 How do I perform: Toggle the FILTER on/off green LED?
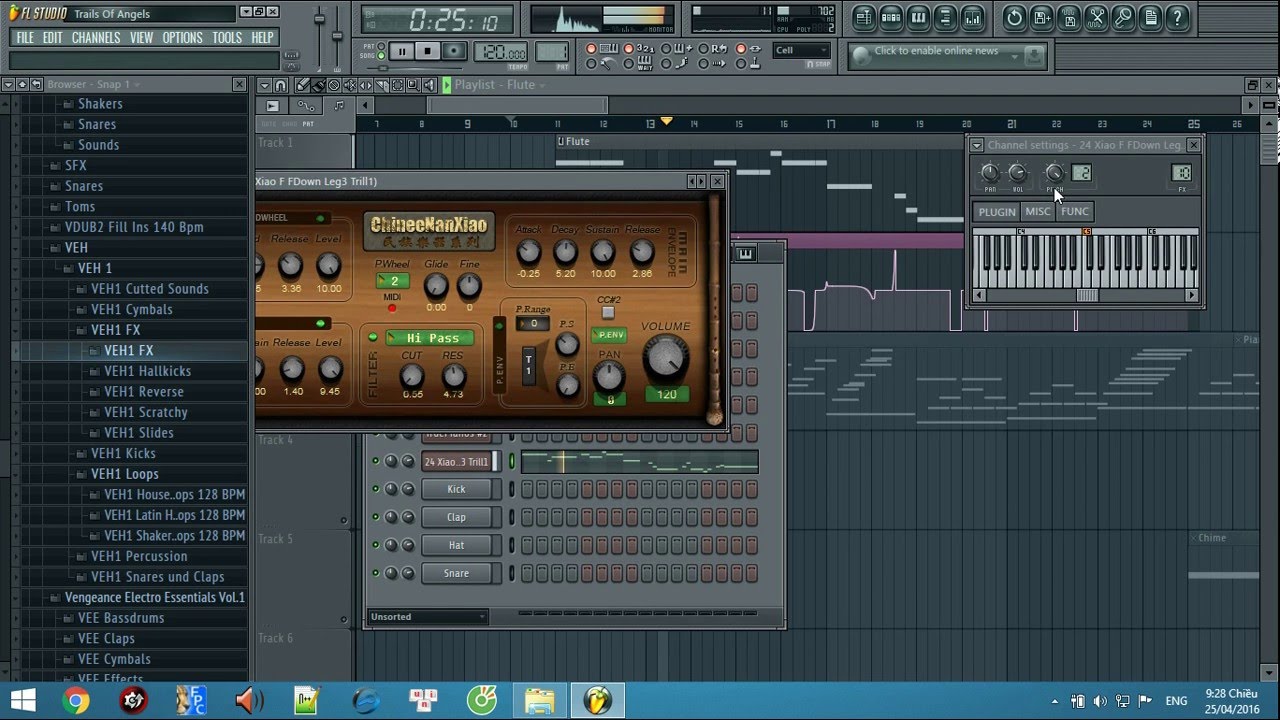pyautogui.click(x=373, y=337)
